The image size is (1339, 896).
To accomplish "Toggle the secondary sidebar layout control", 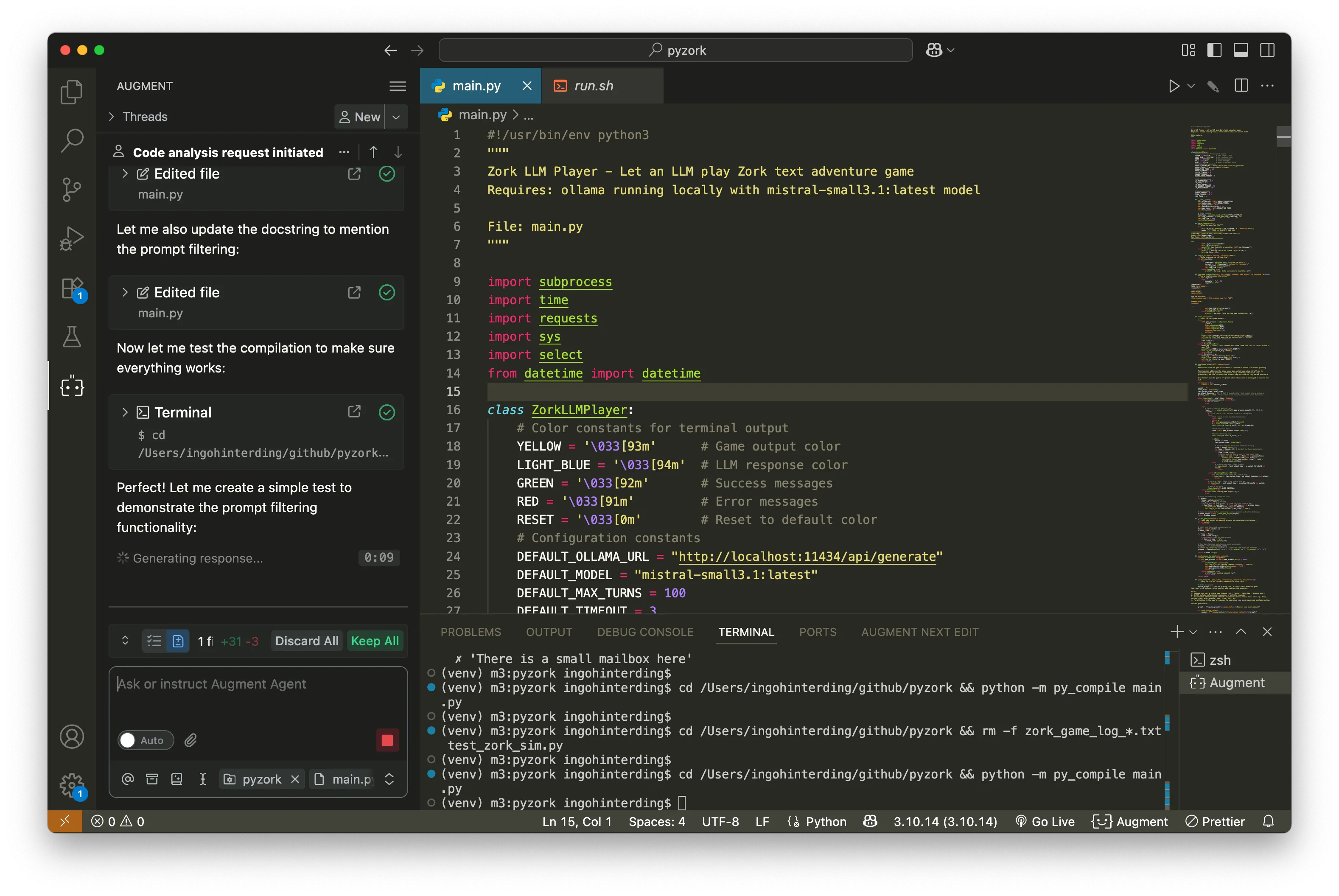I will pyautogui.click(x=1268, y=50).
